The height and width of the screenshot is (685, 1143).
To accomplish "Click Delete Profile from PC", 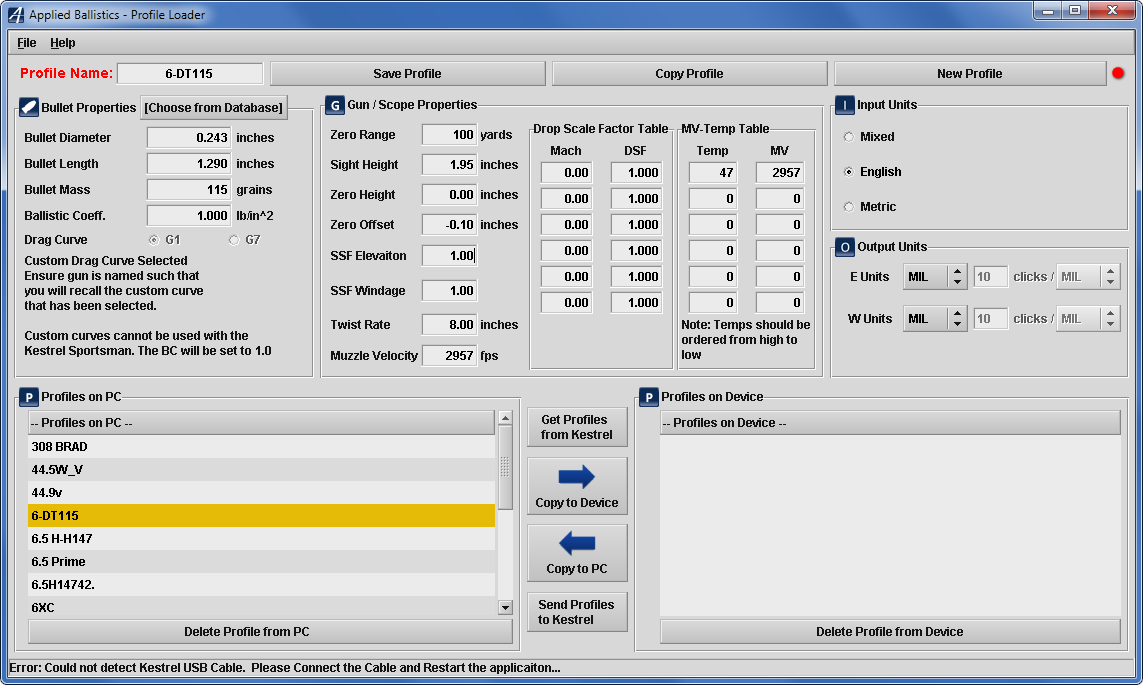I will (270, 632).
